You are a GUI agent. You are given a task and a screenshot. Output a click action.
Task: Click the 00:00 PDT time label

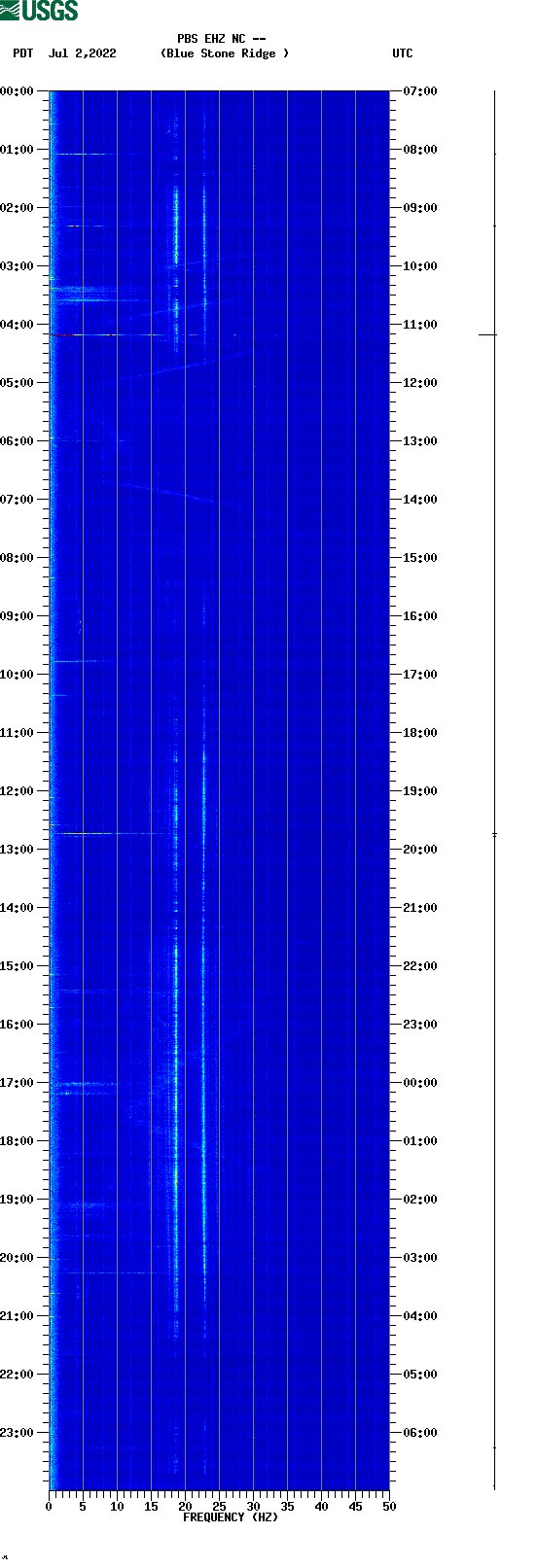click(x=17, y=91)
